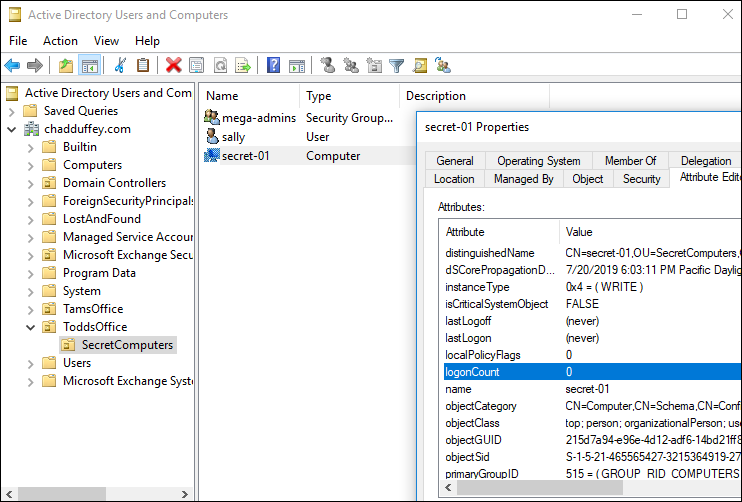Click the tree pane scroll right arrow
The height and width of the screenshot is (502, 742).
(x=185, y=494)
